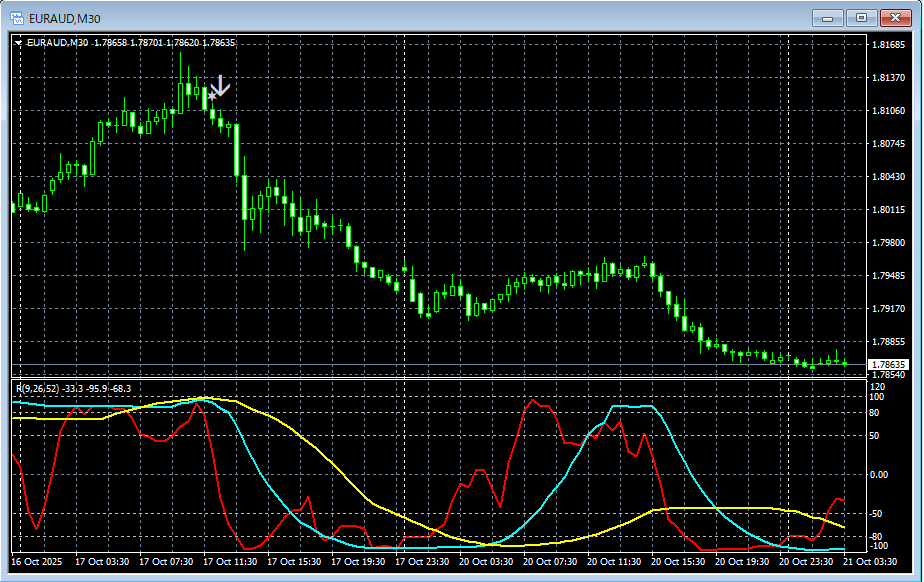Click the EURAUD,M30 window title text
924x582 pixels.
tap(65, 18)
